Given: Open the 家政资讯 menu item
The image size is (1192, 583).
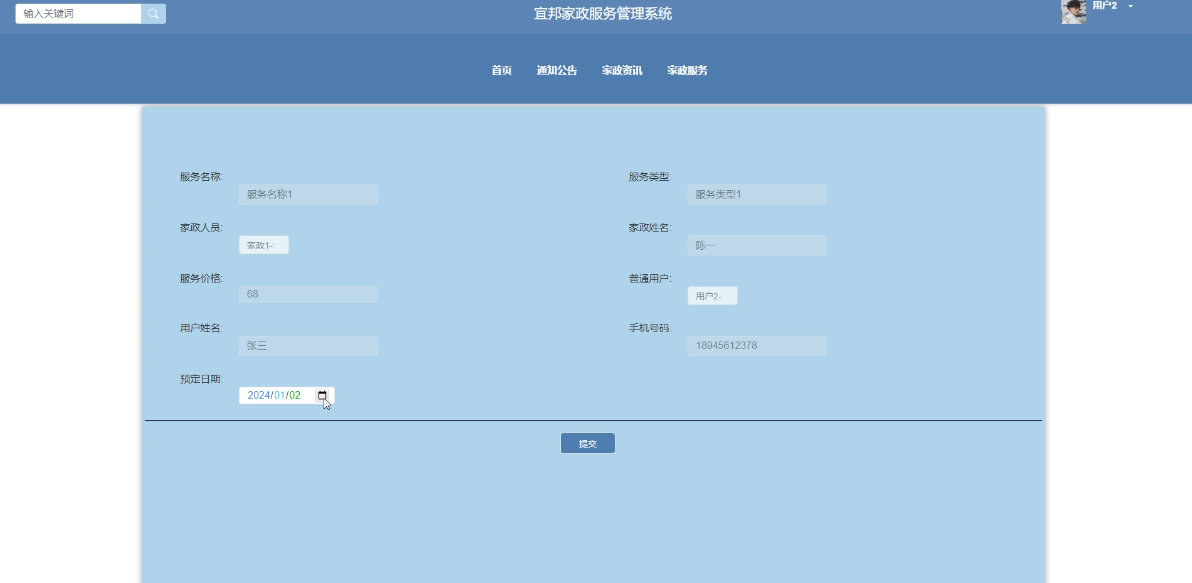Looking at the screenshot, I should click(x=623, y=70).
